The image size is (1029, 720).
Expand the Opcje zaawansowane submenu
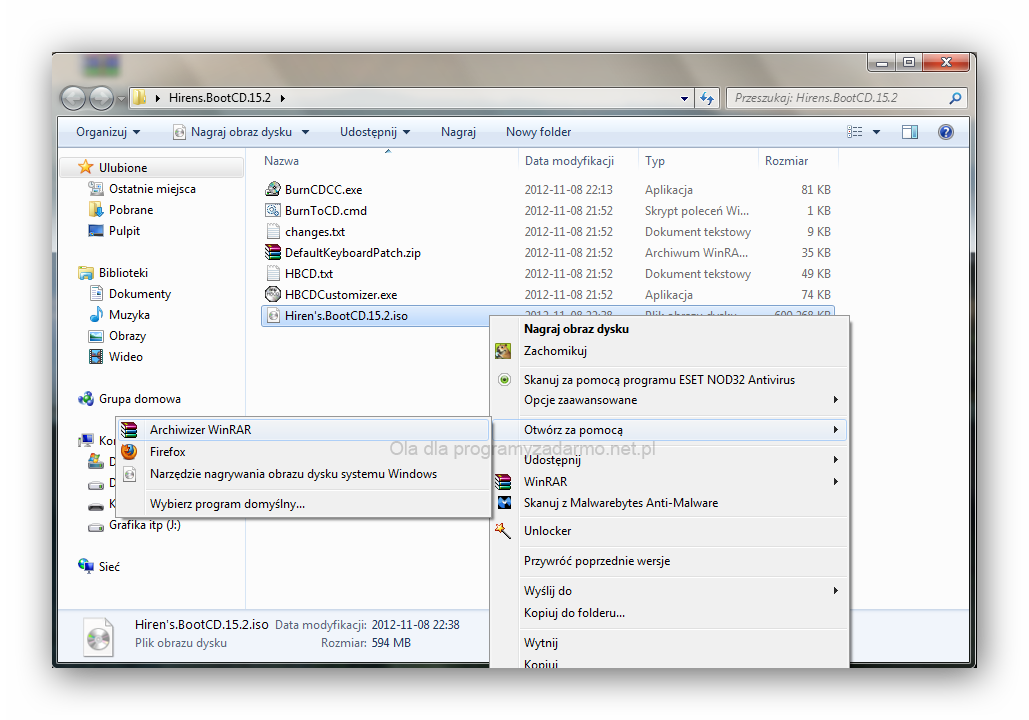(x=835, y=400)
